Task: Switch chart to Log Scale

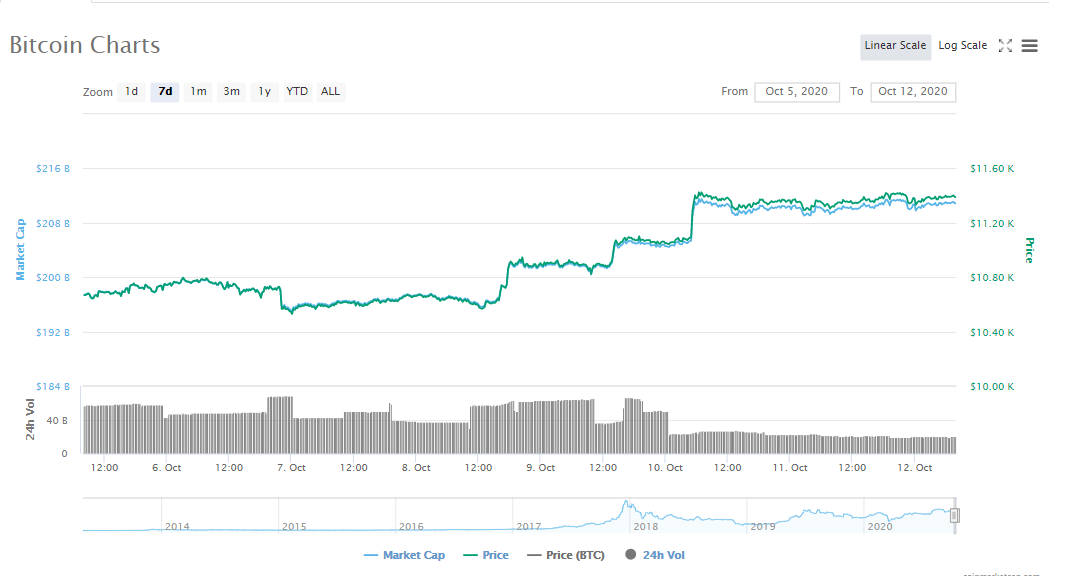Action: pyautogui.click(x=962, y=46)
